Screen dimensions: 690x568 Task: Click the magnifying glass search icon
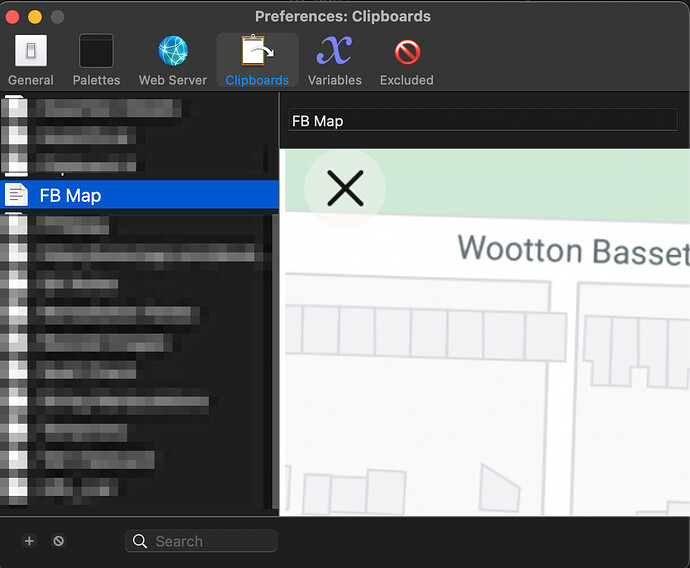tap(140, 541)
